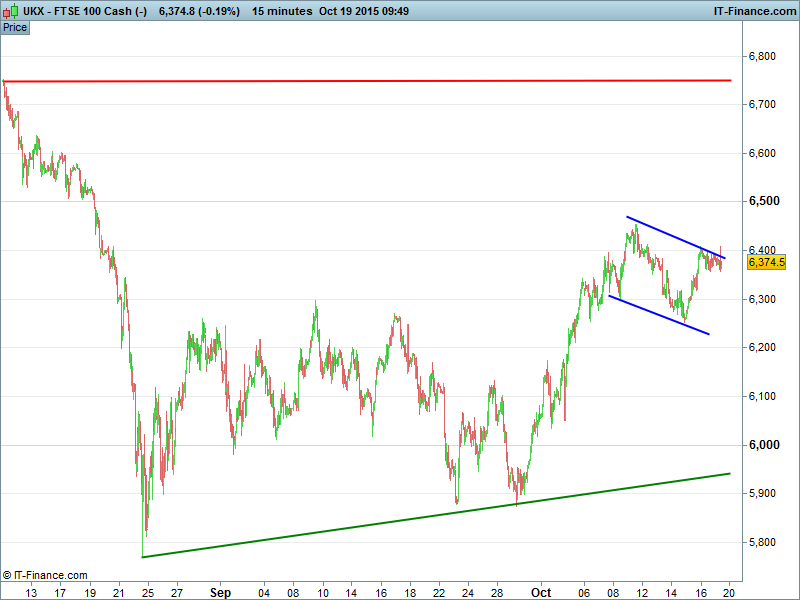Select the Price panel label
Screen dimensions: 800x600
point(15,27)
